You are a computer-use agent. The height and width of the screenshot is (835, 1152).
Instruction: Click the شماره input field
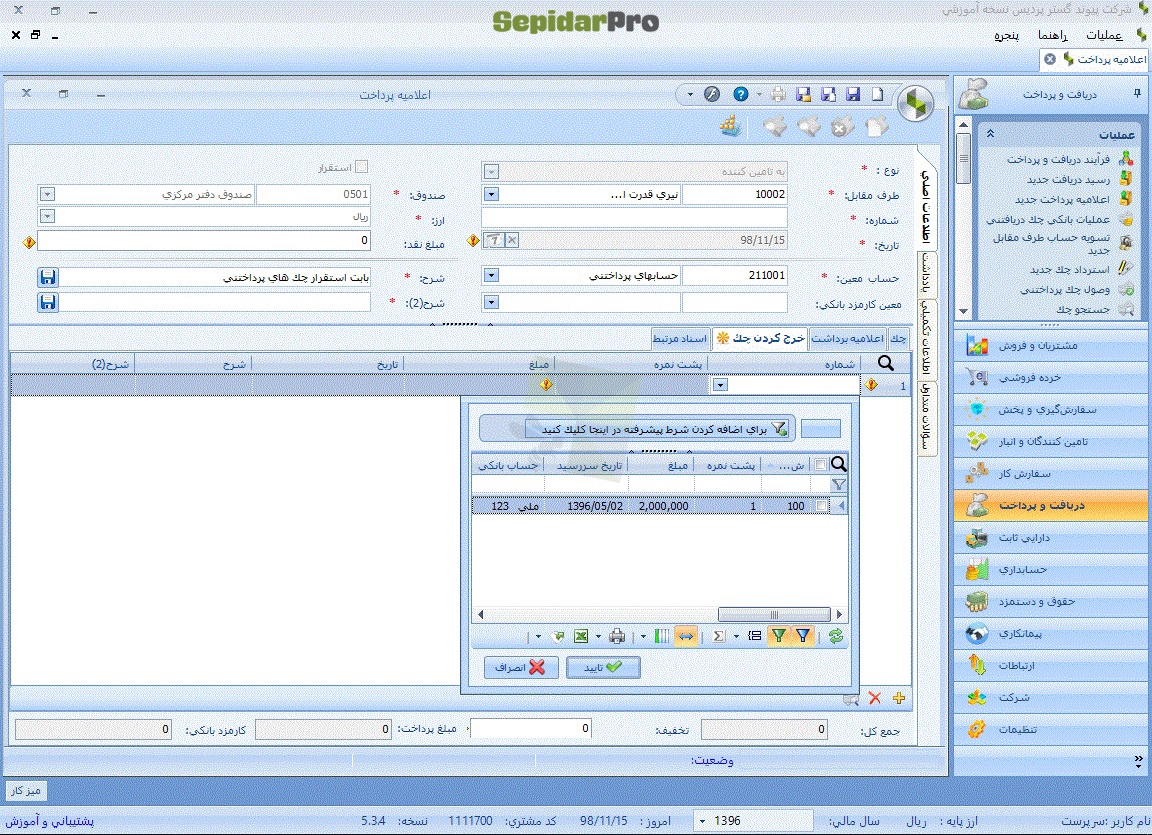pyautogui.click(x=634, y=217)
